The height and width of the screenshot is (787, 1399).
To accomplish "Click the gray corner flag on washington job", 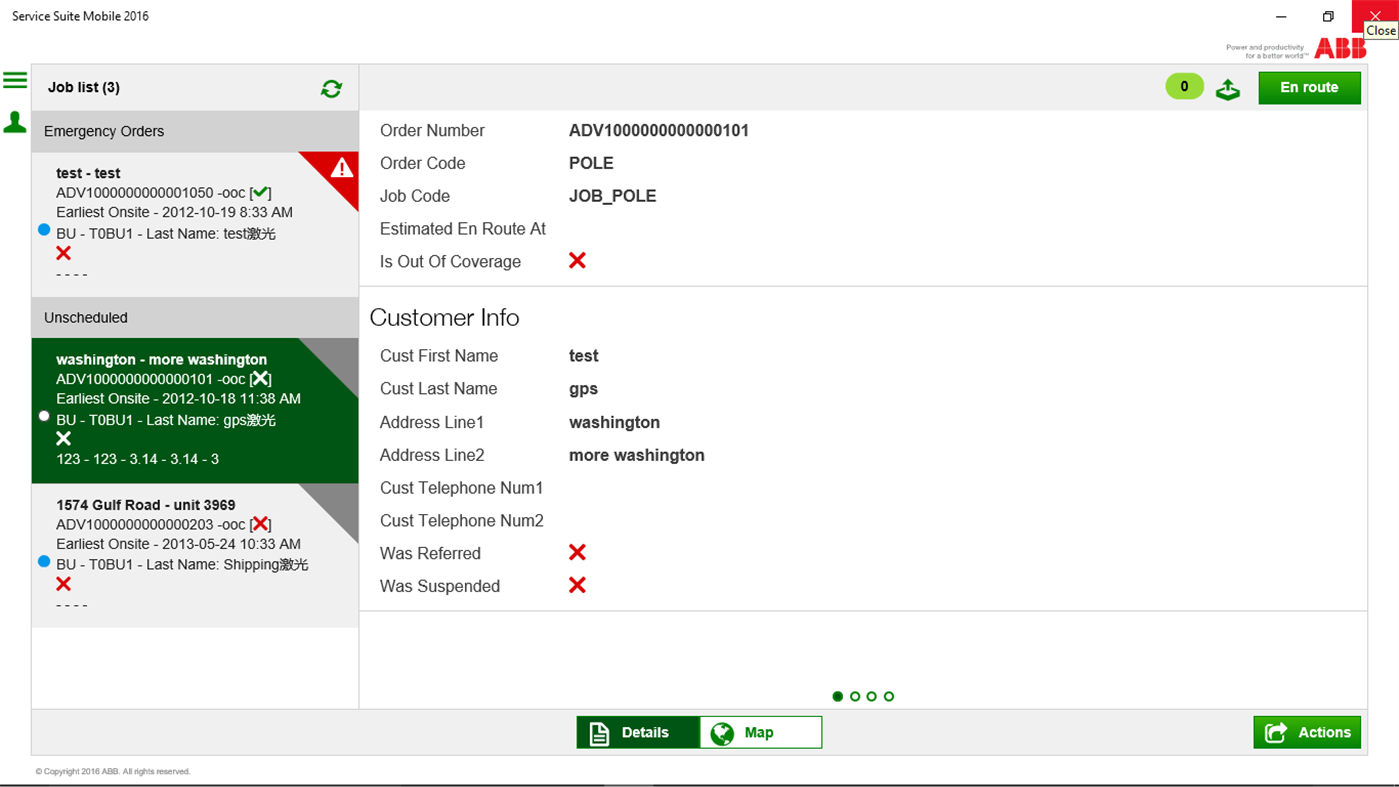I will click(x=338, y=358).
